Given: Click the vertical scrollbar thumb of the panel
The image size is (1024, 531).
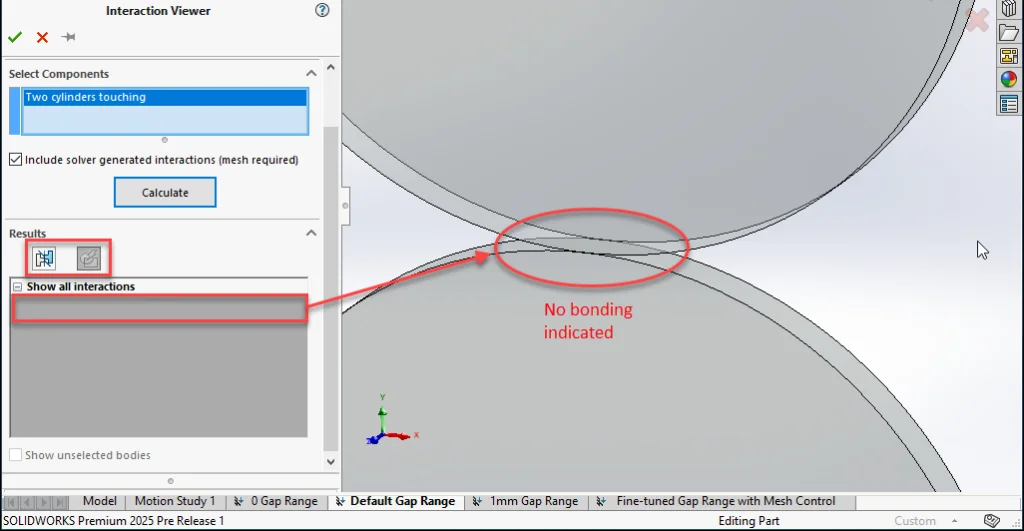Looking at the screenshot, I should point(330,289).
